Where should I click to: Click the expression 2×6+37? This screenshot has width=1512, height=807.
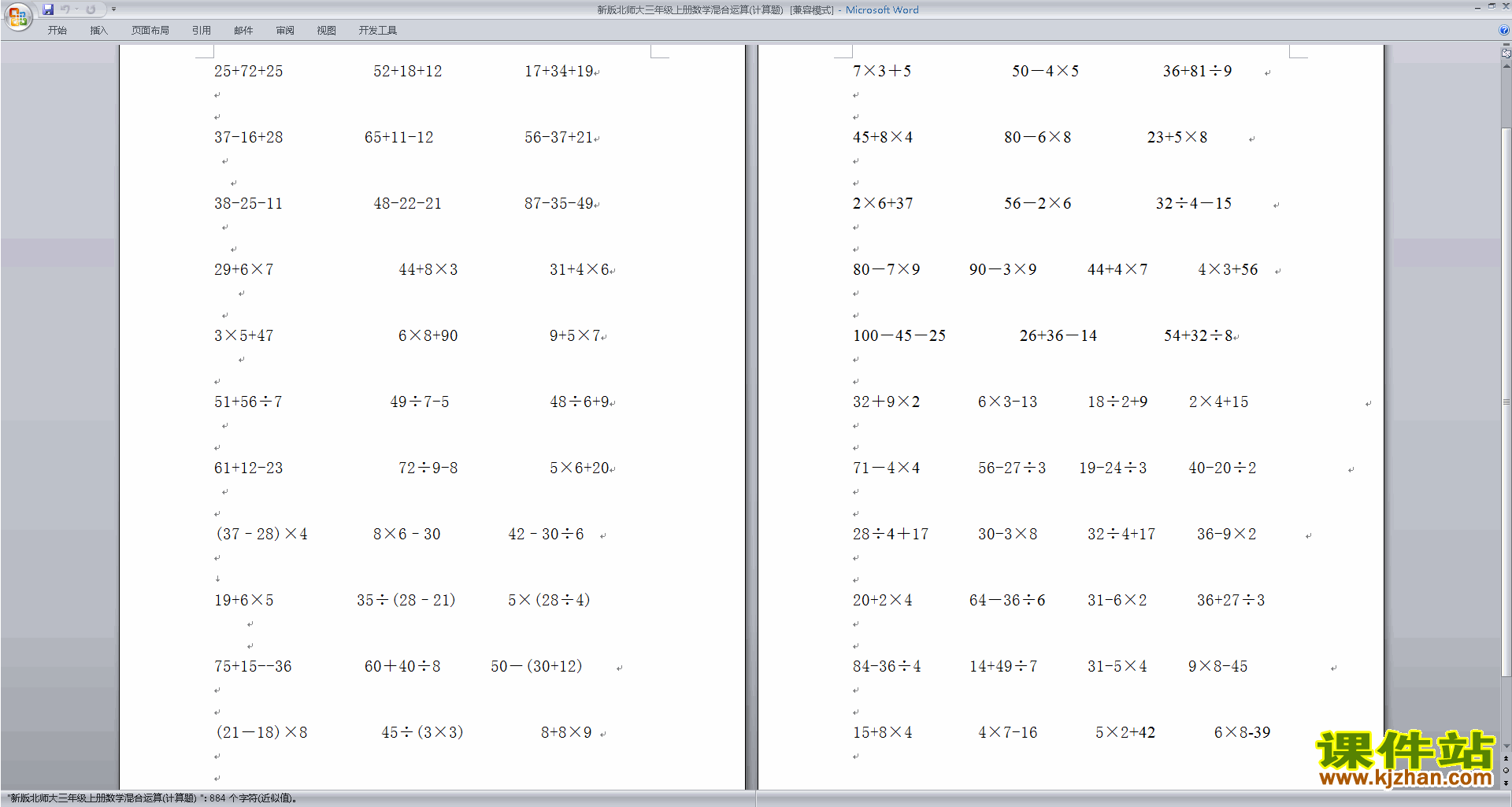(883, 203)
